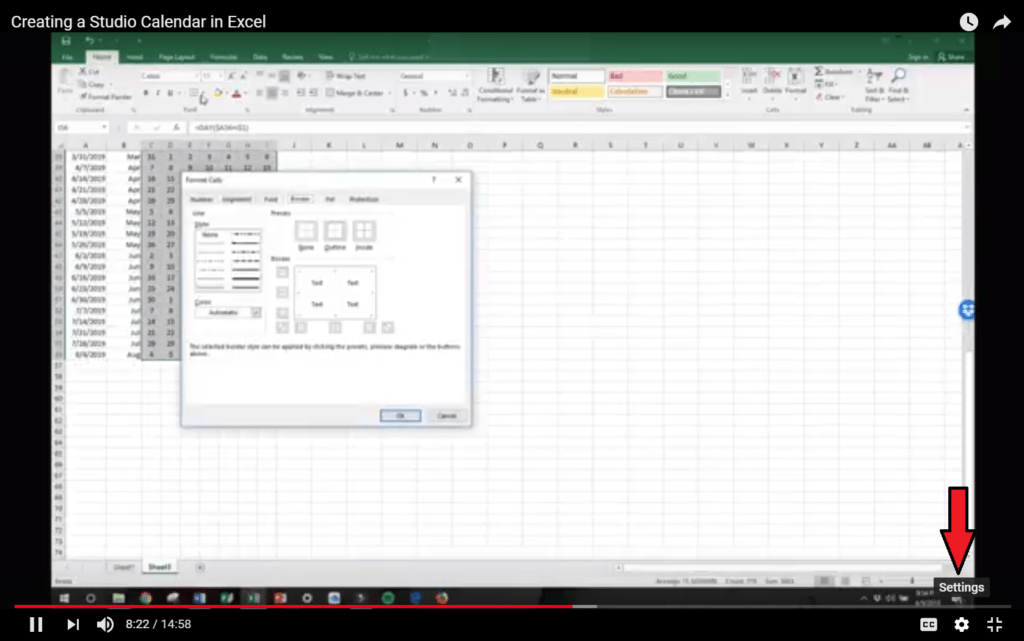This screenshot has height=641, width=1024.
Task: Toggle closed captions on the video
Action: click(928, 624)
